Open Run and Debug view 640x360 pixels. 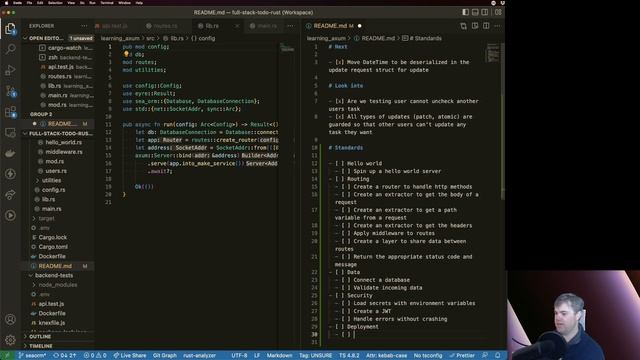pos(10,70)
